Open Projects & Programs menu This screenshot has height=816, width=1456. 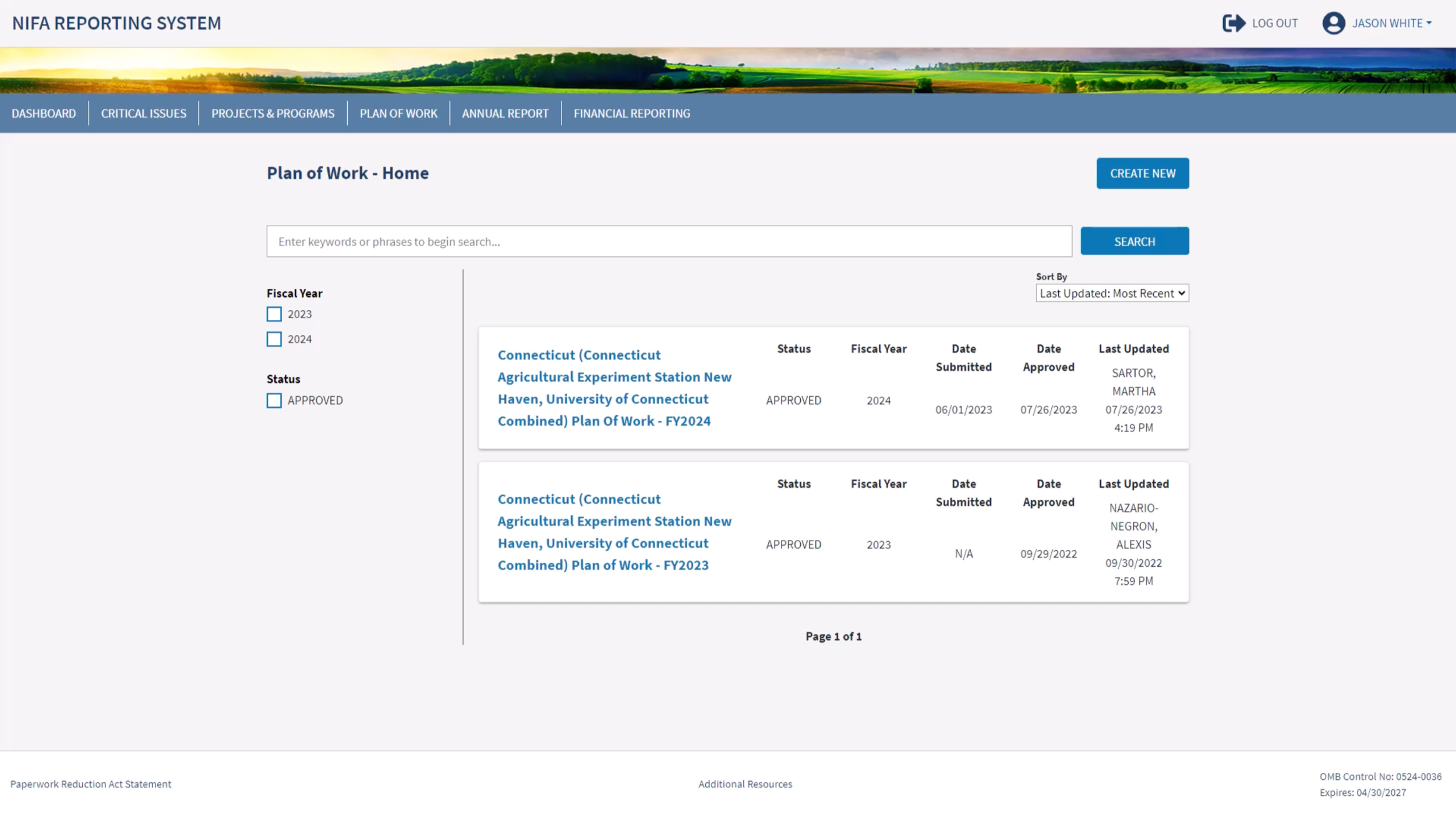(273, 114)
